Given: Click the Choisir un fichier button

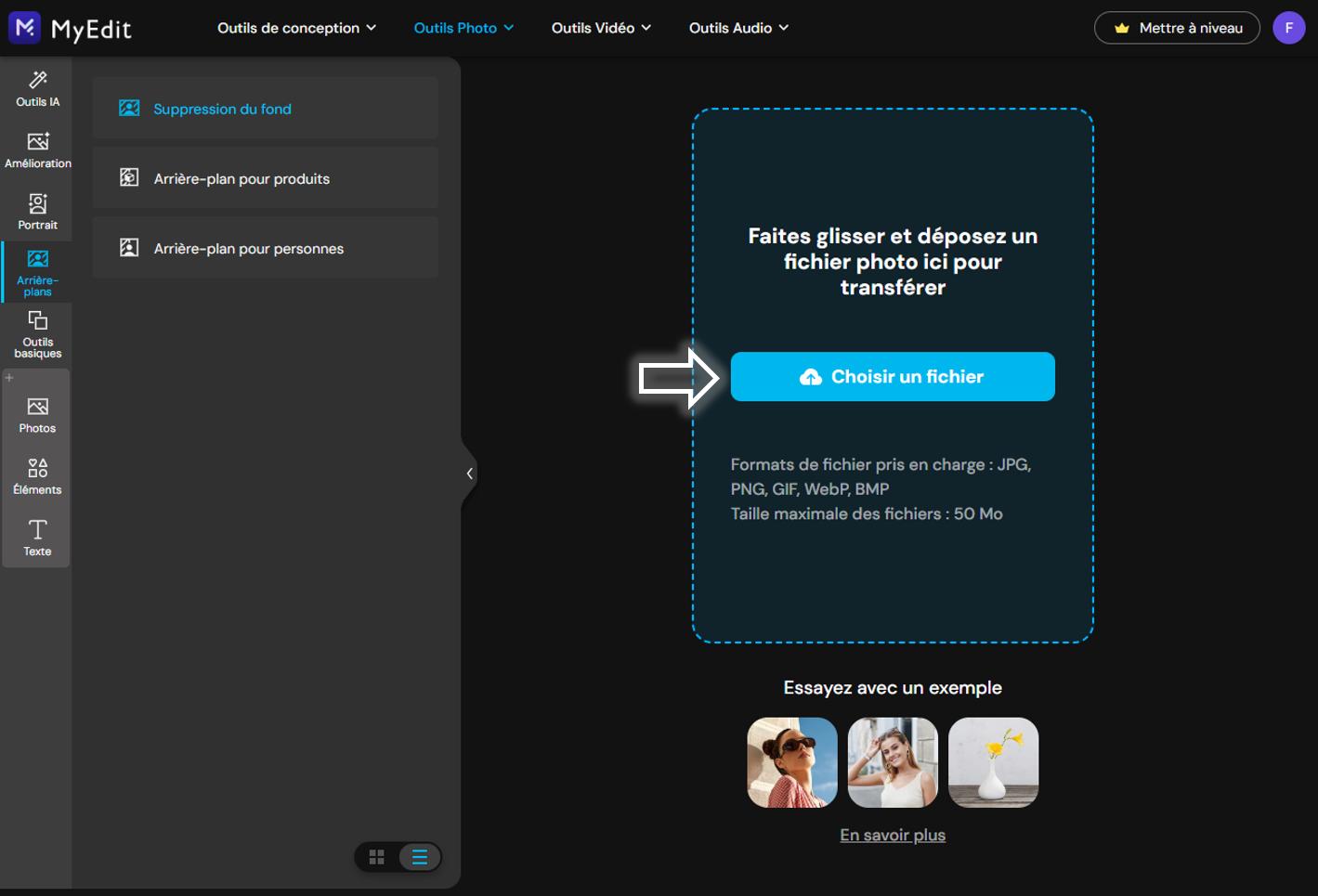Looking at the screenshot, I should click(892, 376).
